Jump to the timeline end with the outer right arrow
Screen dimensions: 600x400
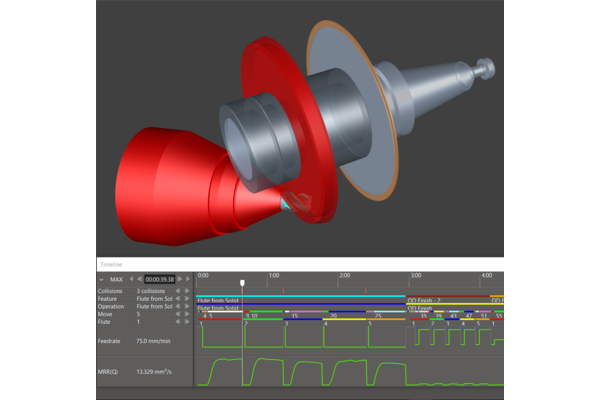(188, 279)
